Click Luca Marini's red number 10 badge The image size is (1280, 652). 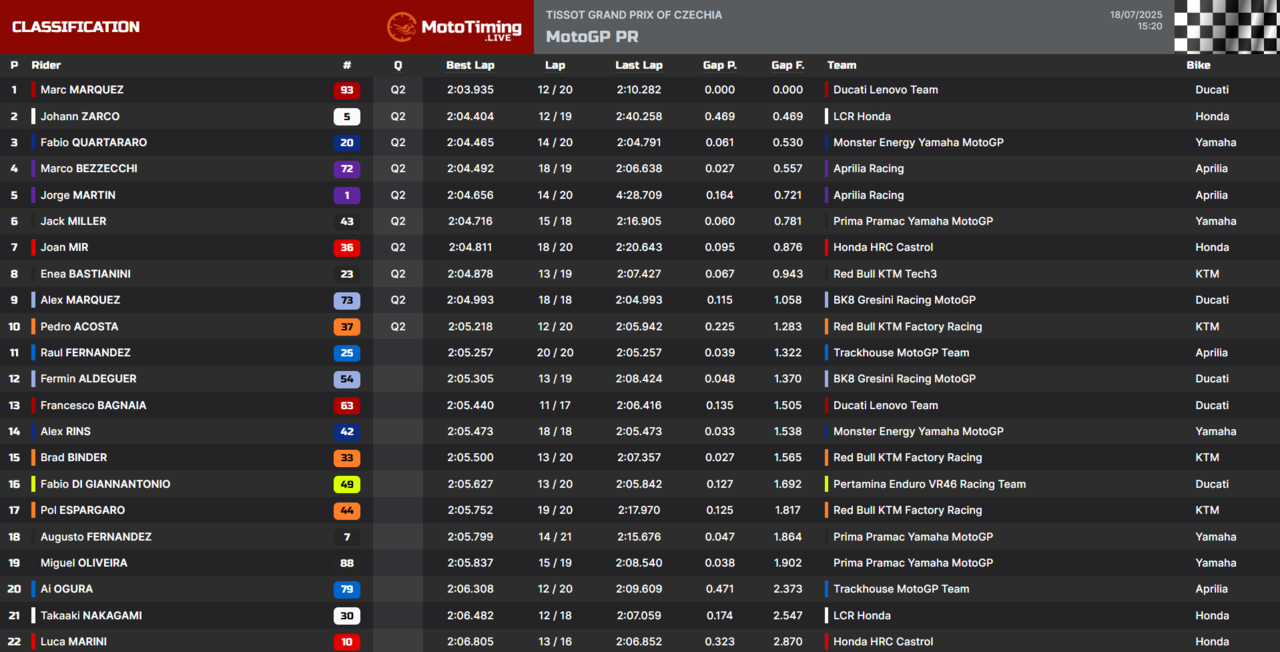coord(347,642)
